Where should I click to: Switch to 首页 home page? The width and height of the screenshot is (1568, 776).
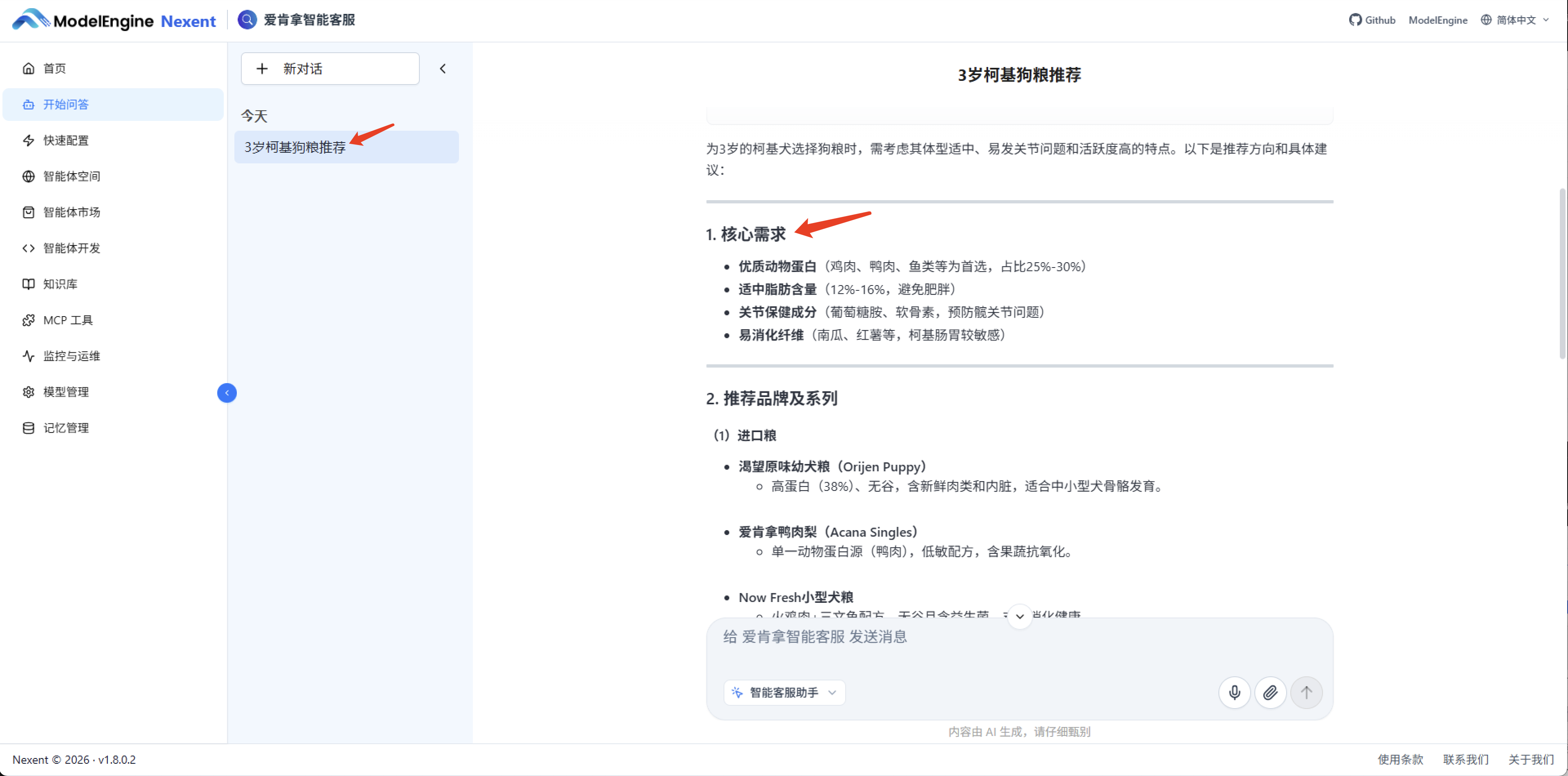(x=53, y=68)
